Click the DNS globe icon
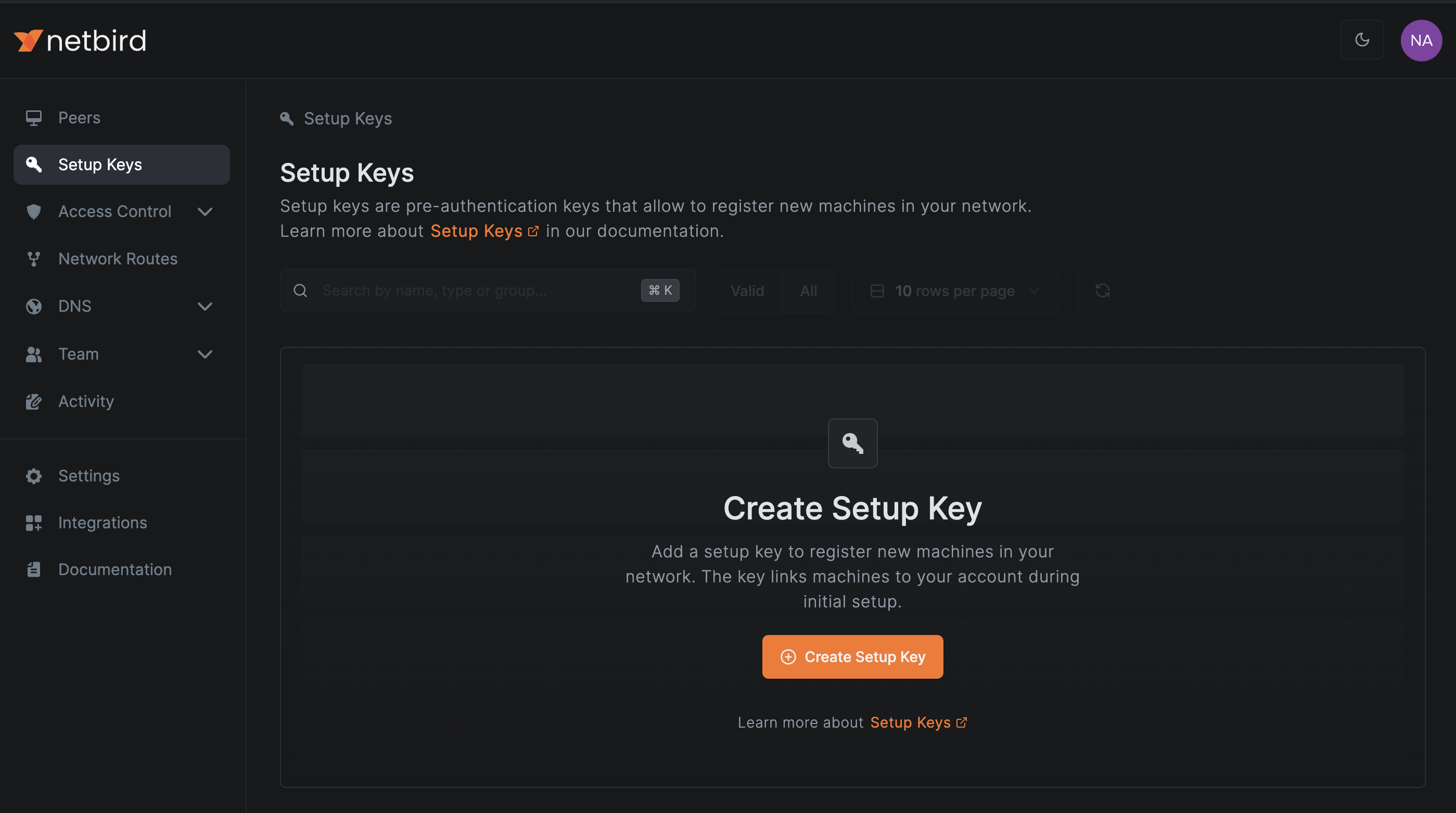This screenshot has height=813, width=1456. [34, 306]
